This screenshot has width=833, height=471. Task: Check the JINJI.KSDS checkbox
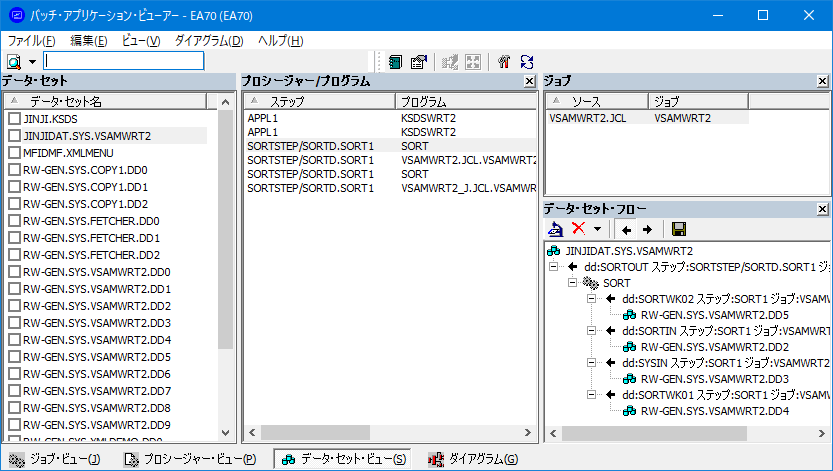[14, 119]
